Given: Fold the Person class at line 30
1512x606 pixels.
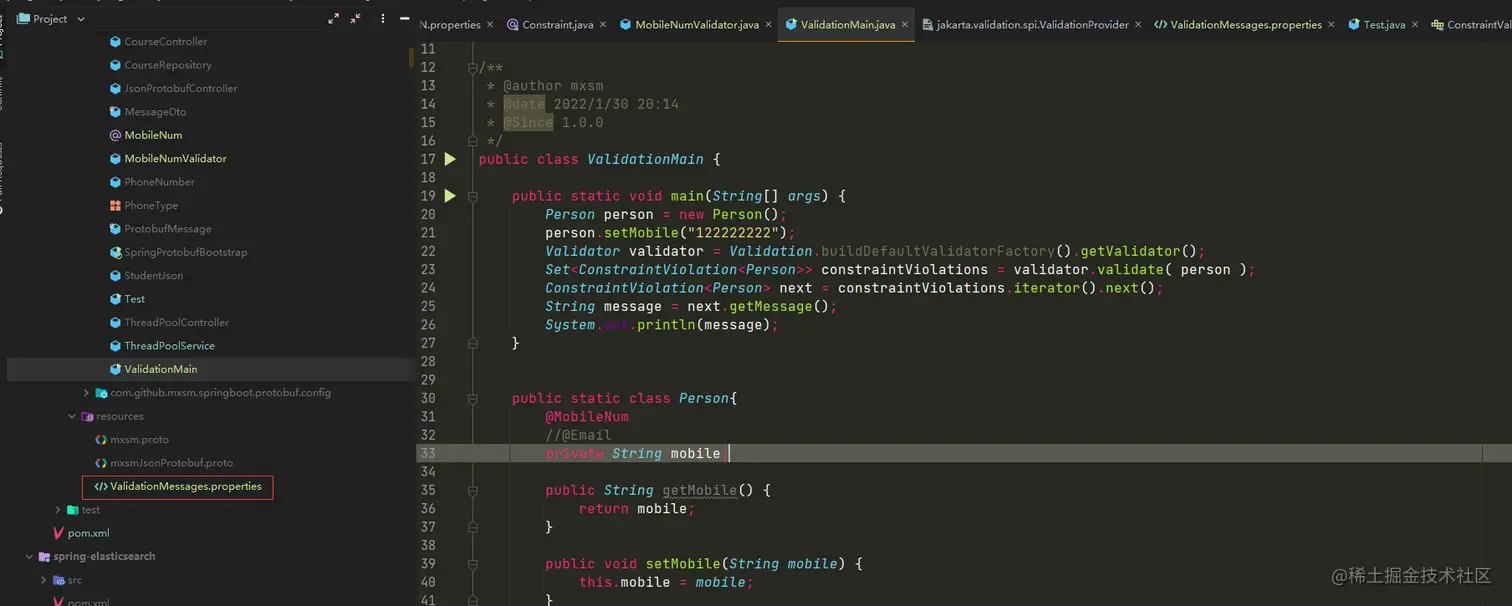Looking at the screenshot, I should (473, 398).
